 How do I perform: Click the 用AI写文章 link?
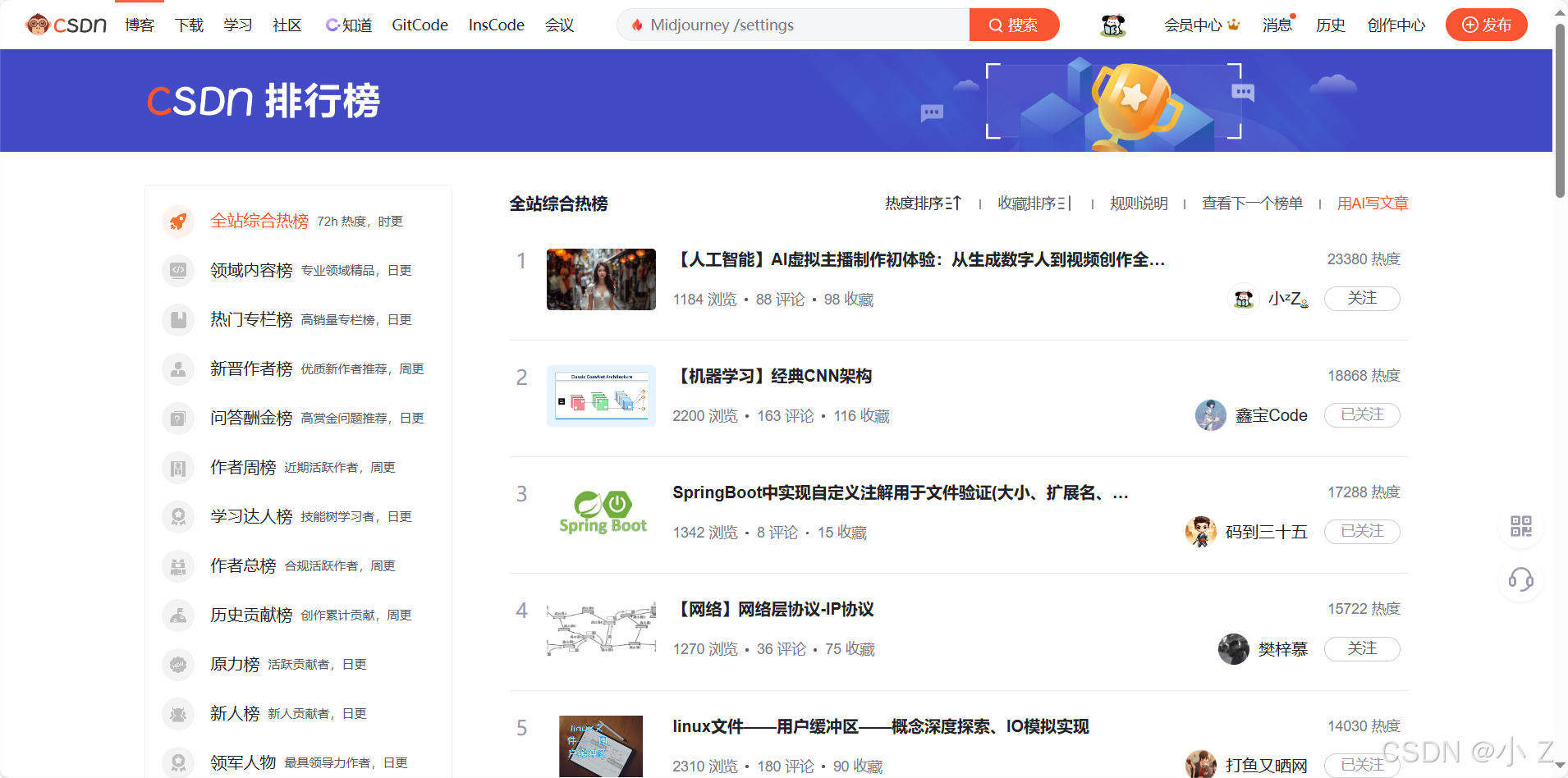1371,203
